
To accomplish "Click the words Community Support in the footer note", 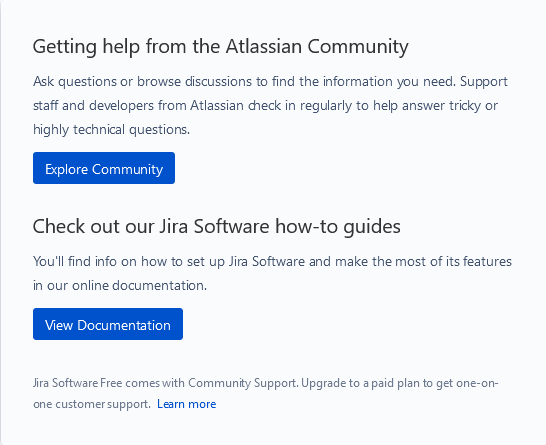I will (x=243, y=383).
